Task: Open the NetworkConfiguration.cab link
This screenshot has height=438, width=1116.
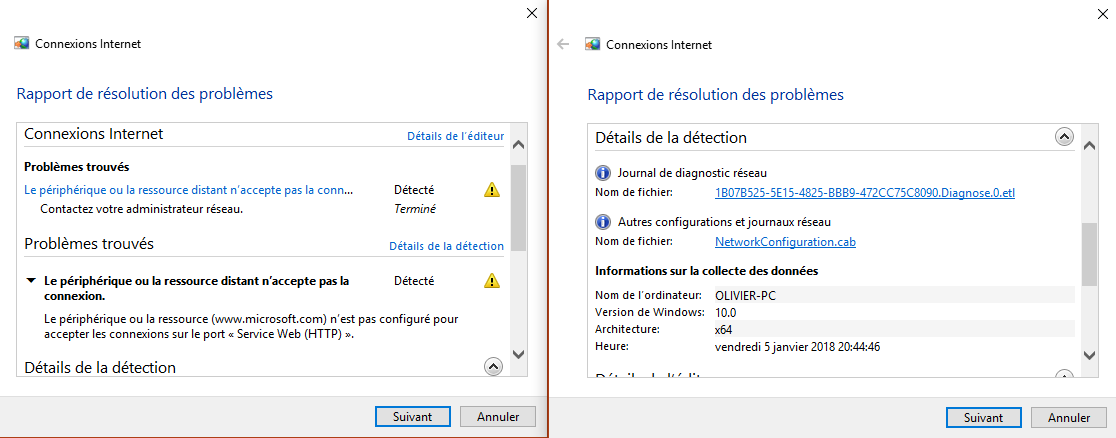Action: pyautogui.click(x=785, y=241)
